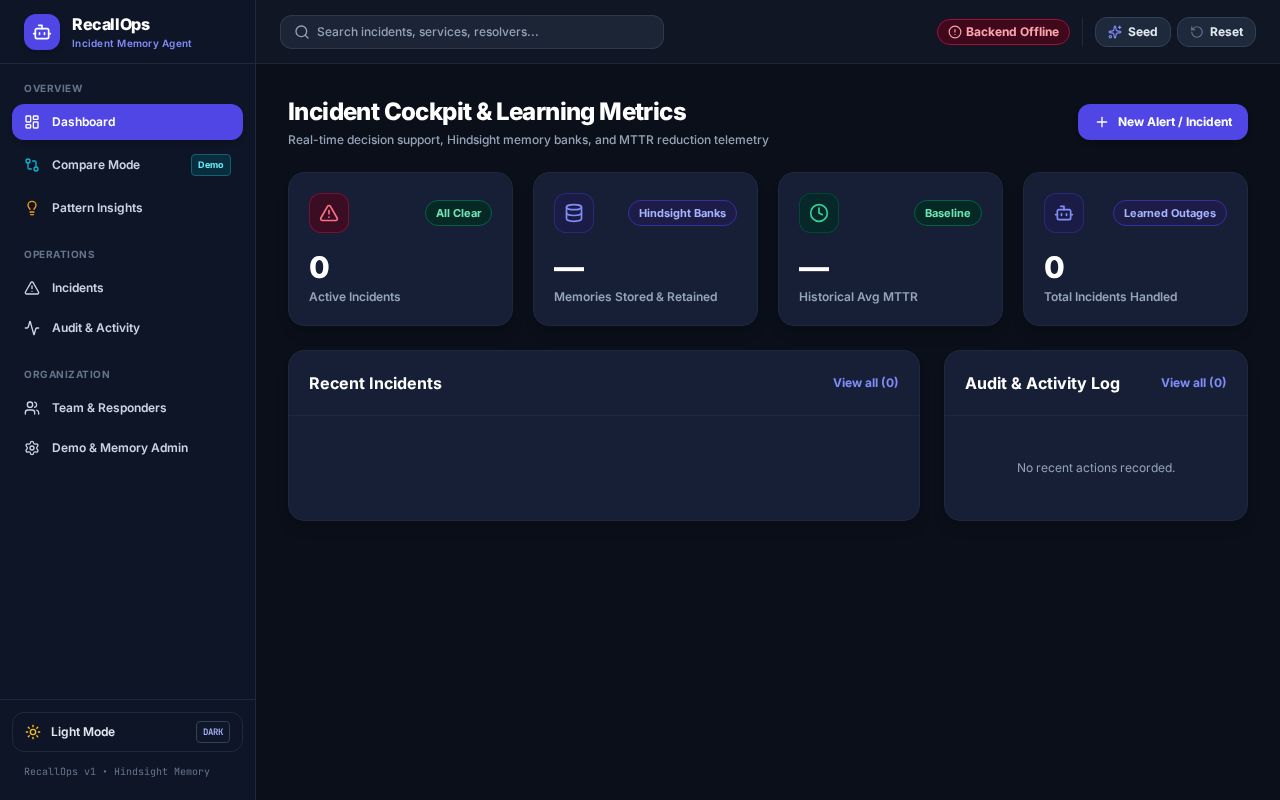Click the clock icon on Historical Avg MTTR card
Screen dimensions: 1280x800
(819, 213)
